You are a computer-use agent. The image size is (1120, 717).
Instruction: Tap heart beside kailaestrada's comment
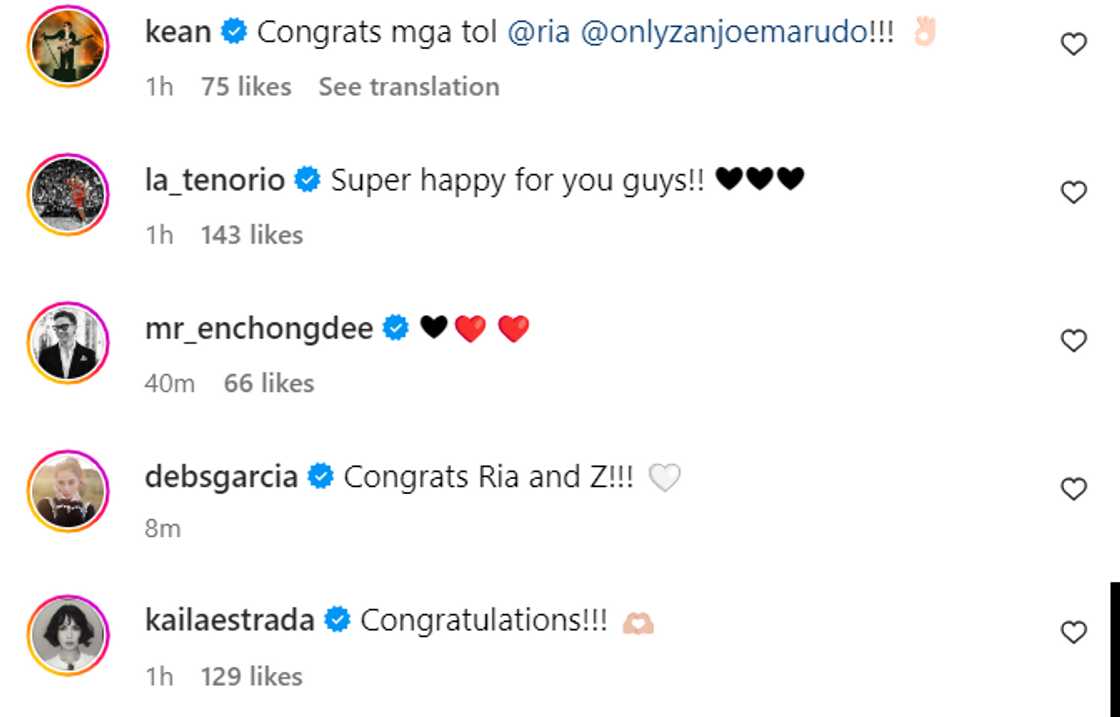[1073, 633]
